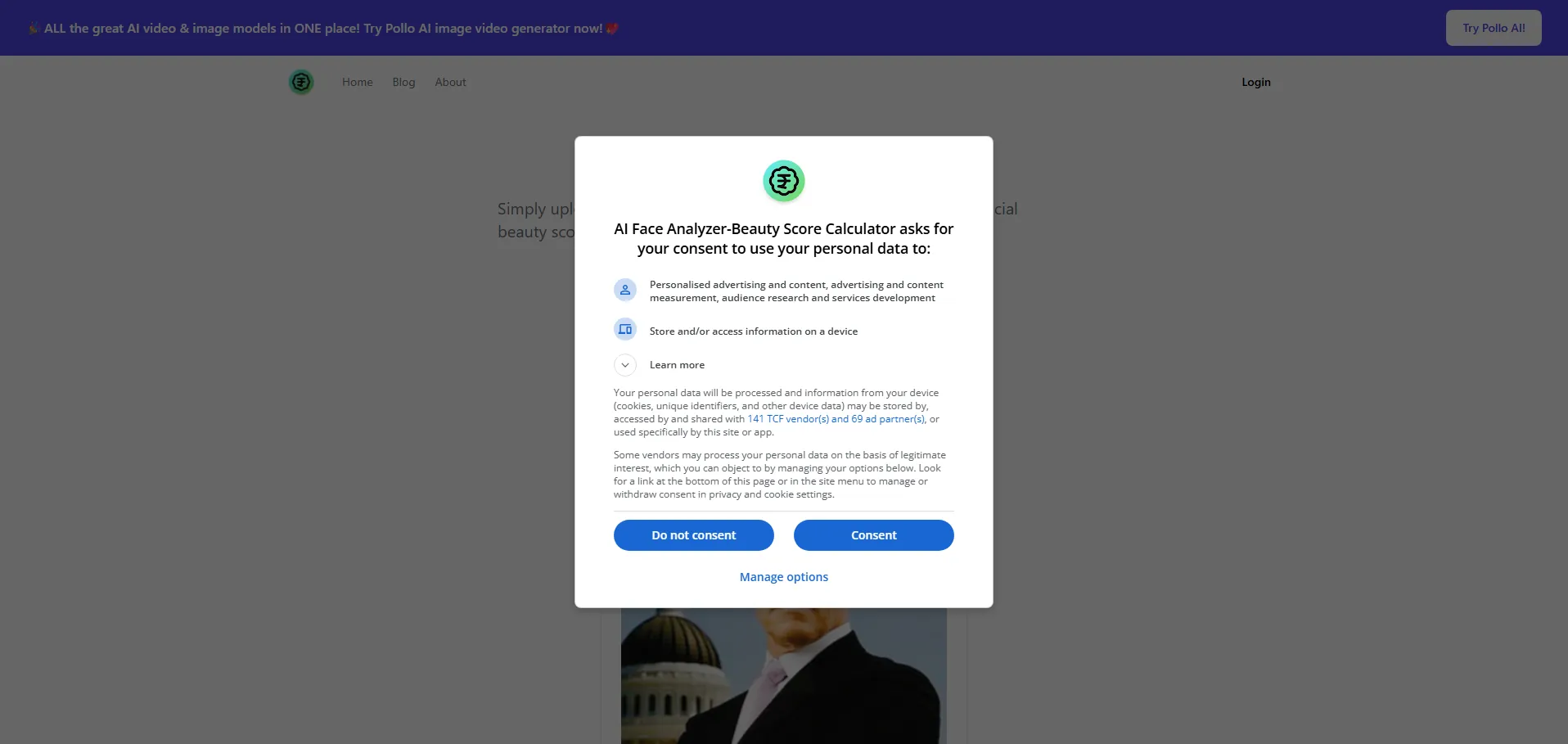Open the Blog menu item

[x=403, y=82]
